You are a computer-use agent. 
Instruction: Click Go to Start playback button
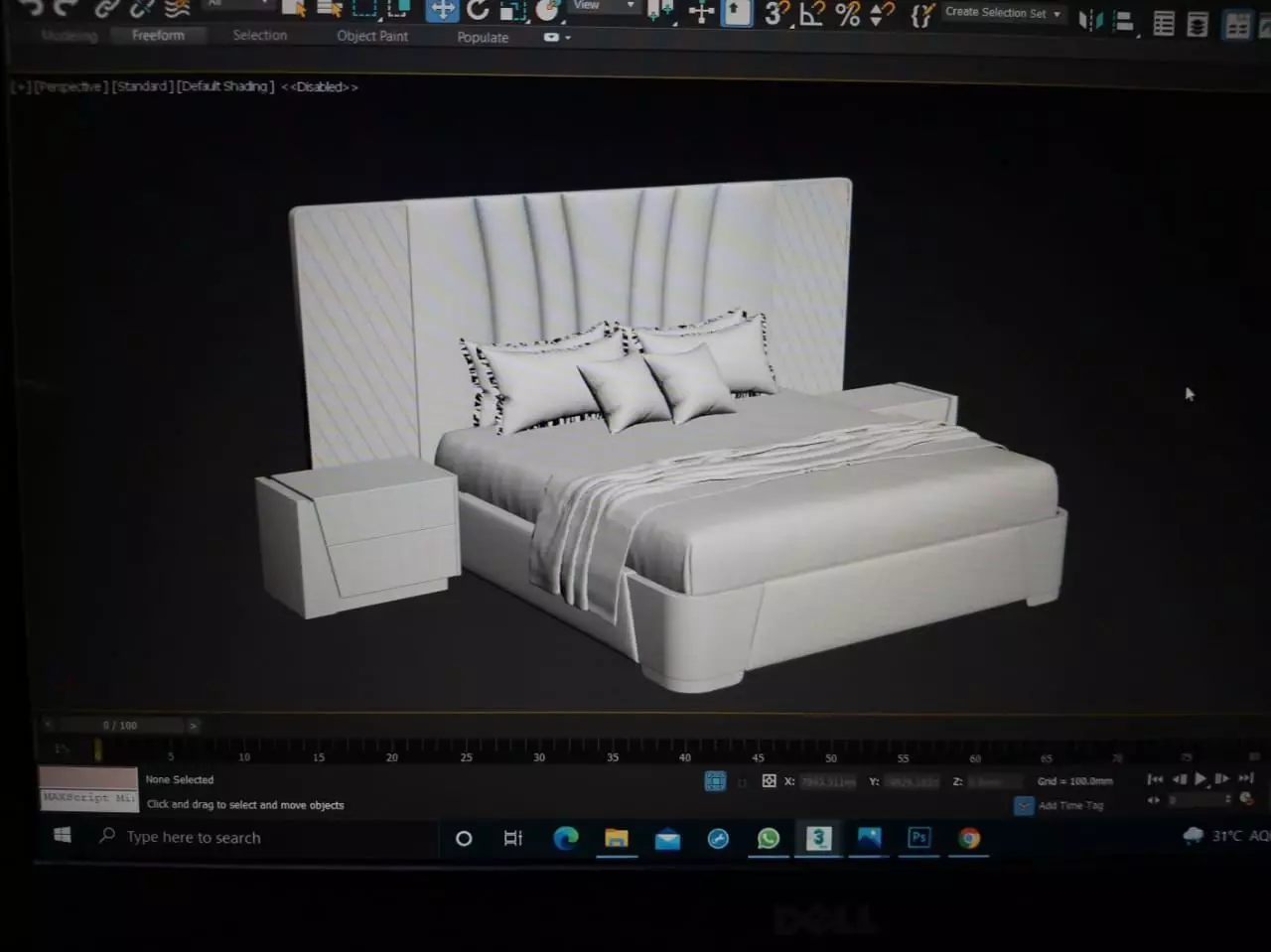tap(1155, 779)
